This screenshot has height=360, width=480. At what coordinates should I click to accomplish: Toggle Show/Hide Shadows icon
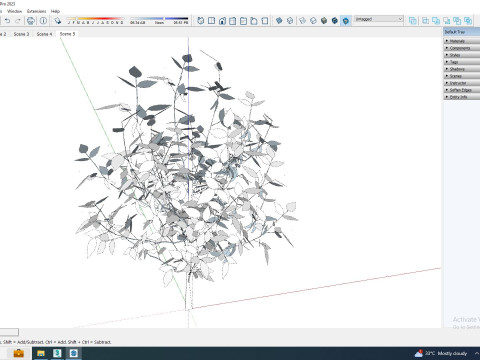58,21
